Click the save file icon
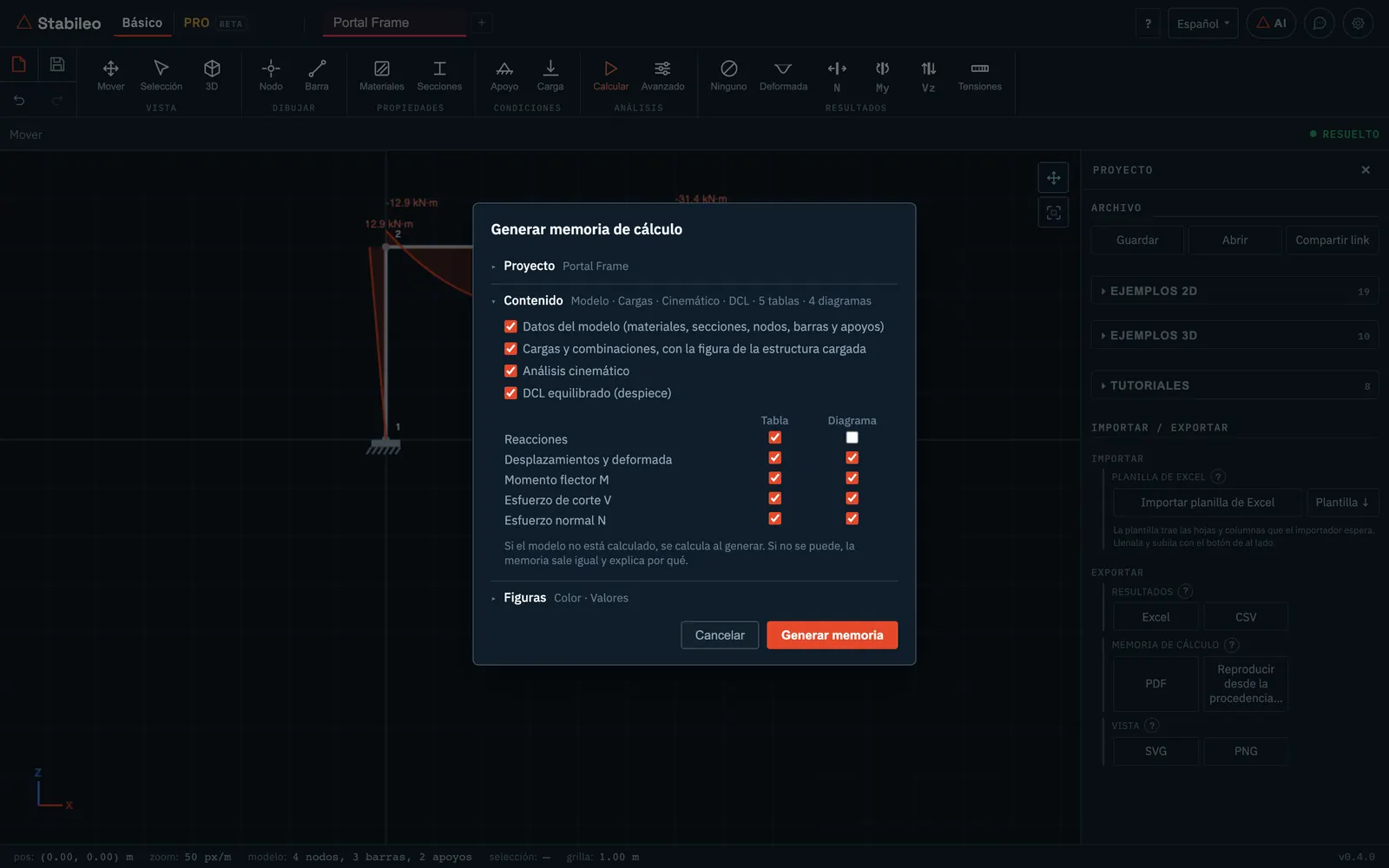Viewport: 1389px width, 868px height. [x=57, y=64]
